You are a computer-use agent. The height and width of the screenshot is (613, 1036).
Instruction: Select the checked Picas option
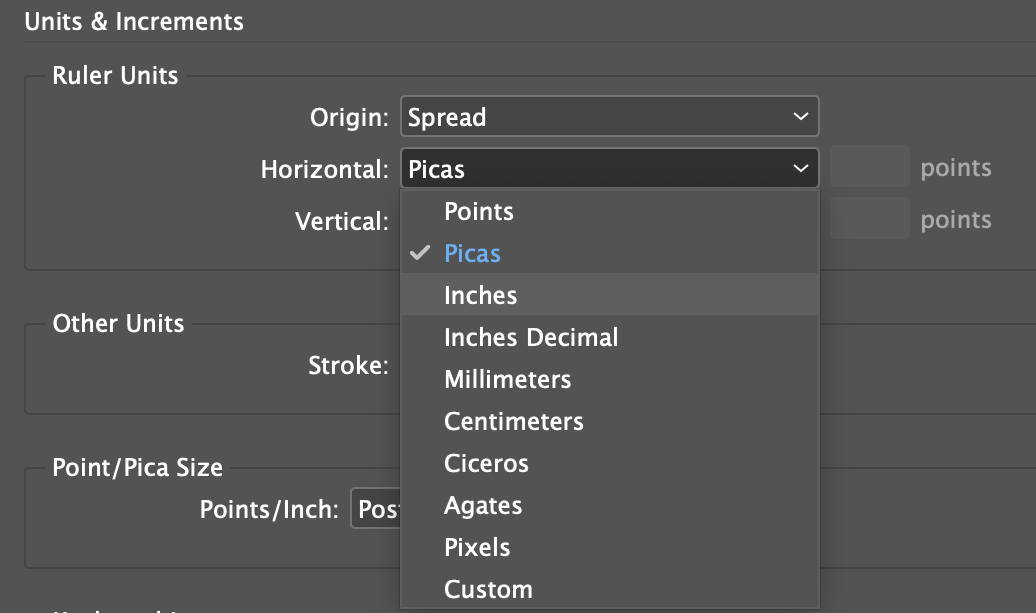(x=609, y=254)
